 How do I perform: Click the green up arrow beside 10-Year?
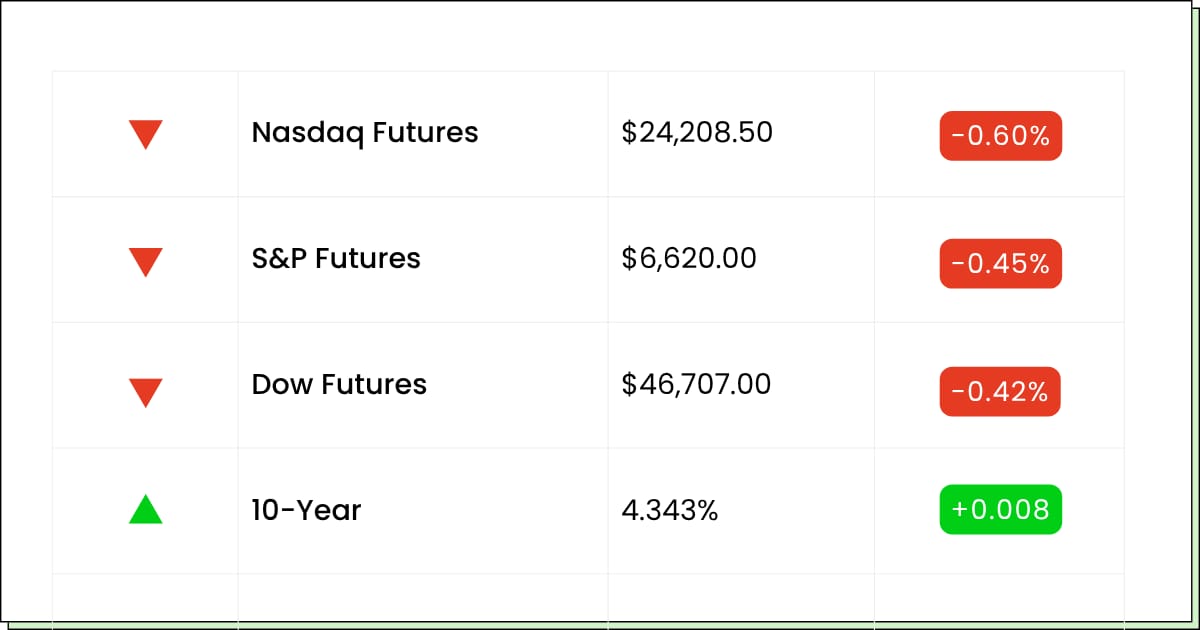pos(146,511)
